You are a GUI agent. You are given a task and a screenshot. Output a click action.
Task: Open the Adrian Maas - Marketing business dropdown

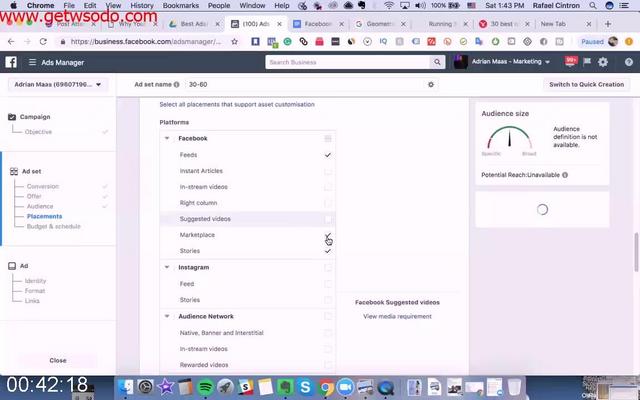point(511,62)
